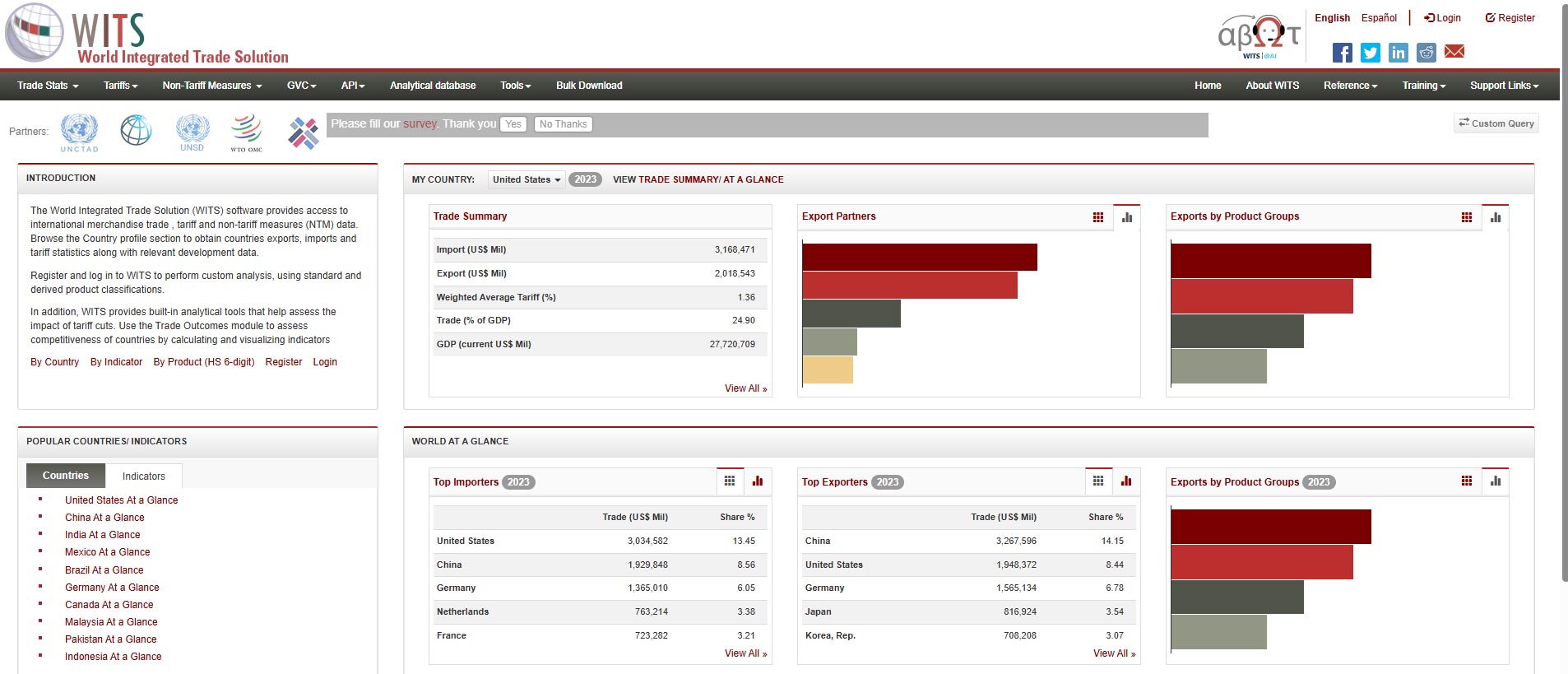This screenshot has width=1568, height=674.
Task: Open the United States country selector
Action: click(526, 179)
